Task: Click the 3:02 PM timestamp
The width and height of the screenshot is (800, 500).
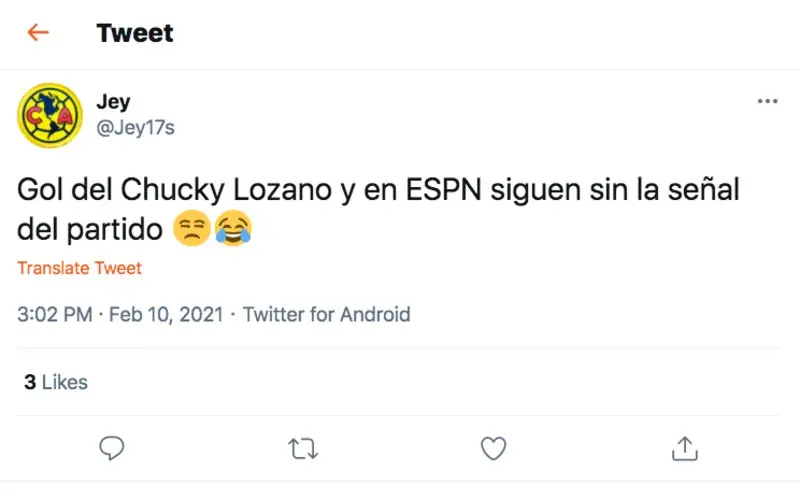Action: (x=55, y=314)
